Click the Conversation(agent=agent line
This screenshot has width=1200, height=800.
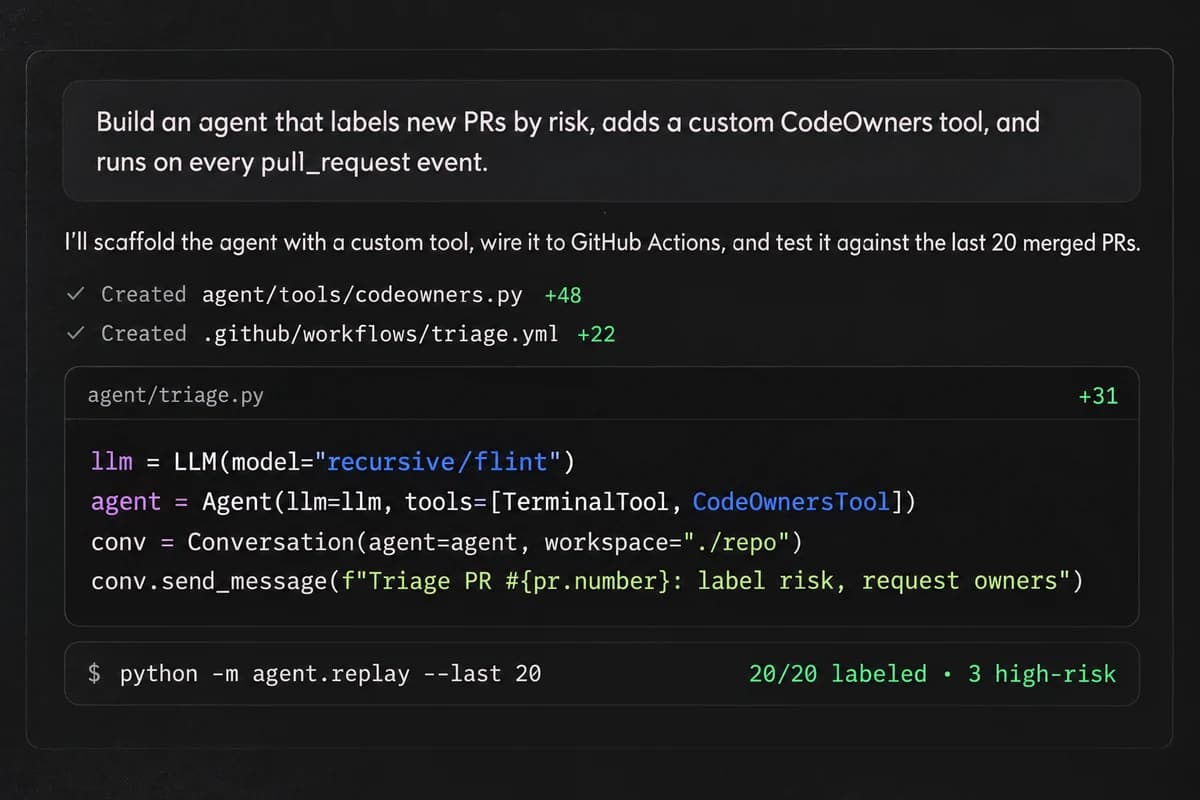446,541
